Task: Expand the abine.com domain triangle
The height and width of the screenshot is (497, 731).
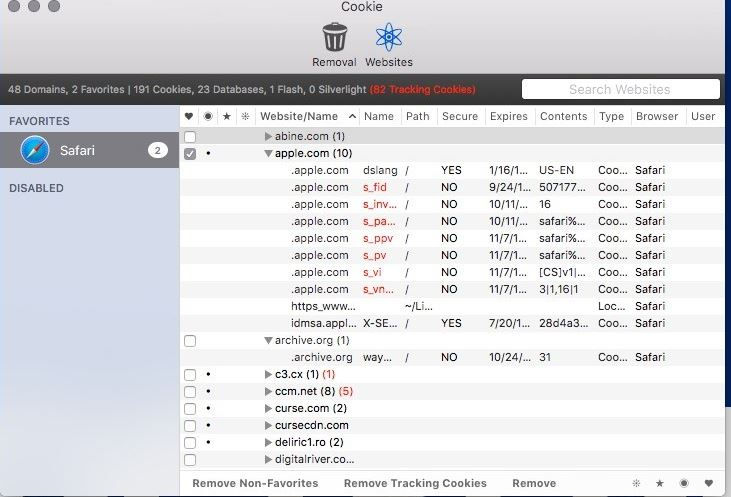Action: pyautogui.click(x=268, y=136)
